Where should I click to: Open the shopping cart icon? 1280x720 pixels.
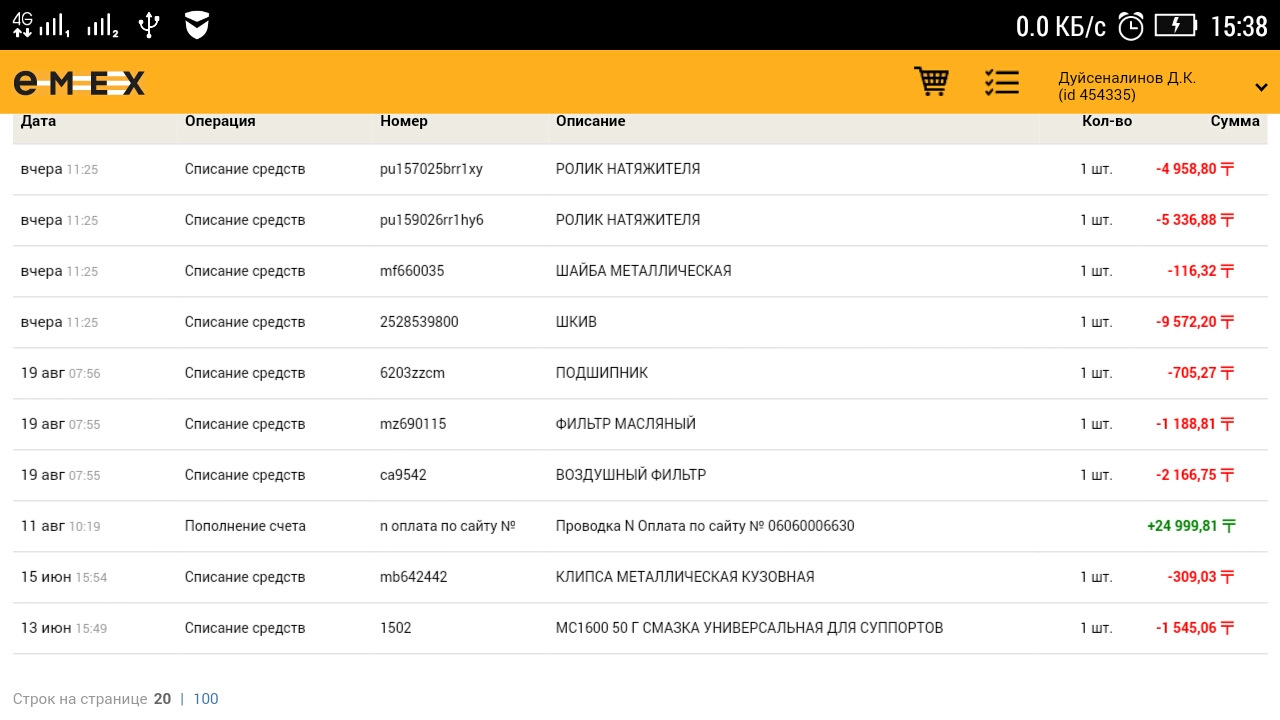[932, 82]
